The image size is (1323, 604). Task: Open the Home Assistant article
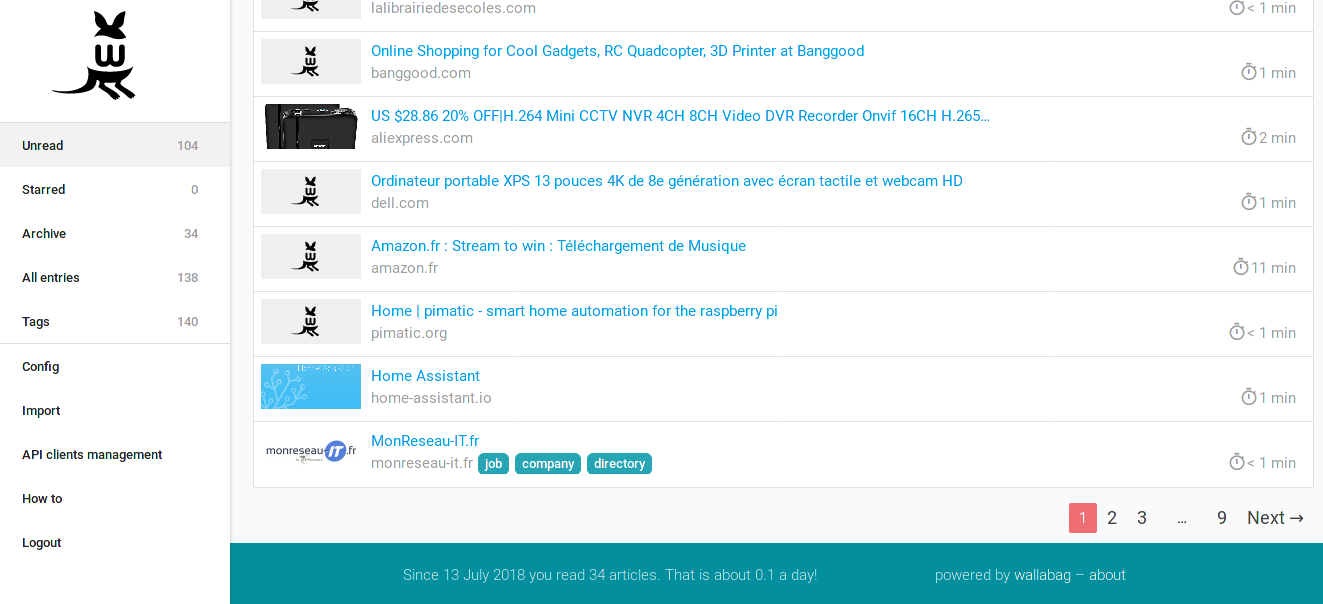(425, 376)
